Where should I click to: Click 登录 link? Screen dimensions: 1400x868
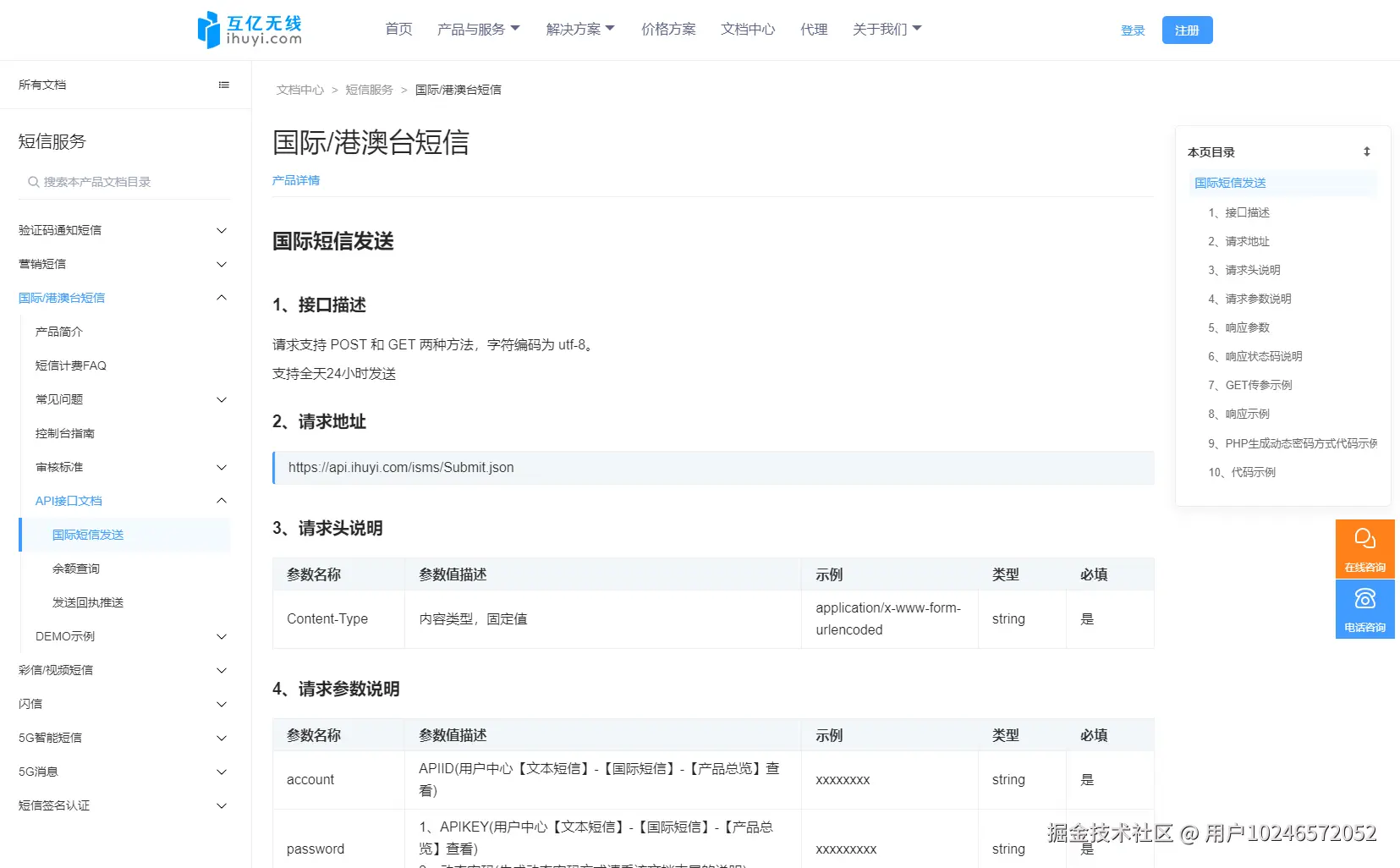[1133, 30]
